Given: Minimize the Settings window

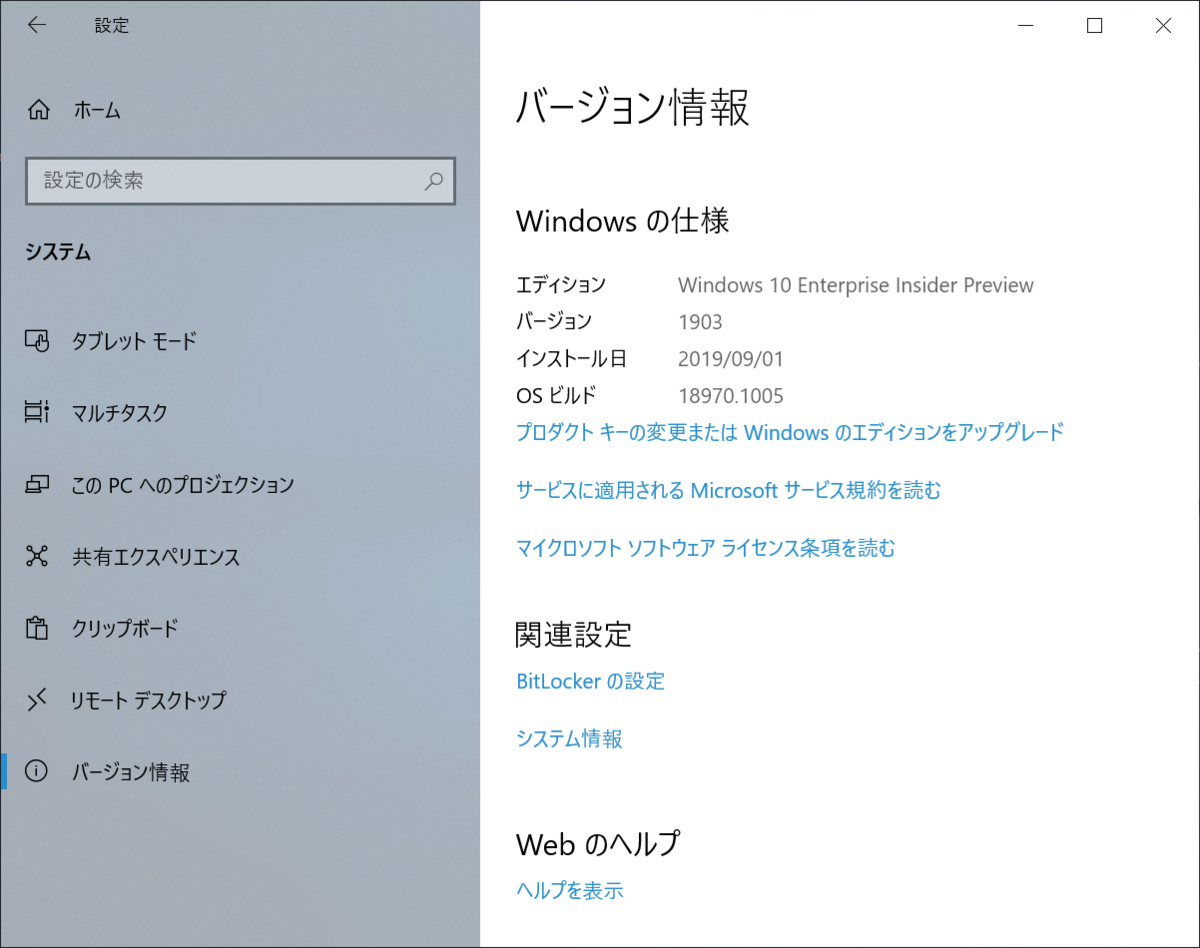Looking at the screenshot, I should click(x=1025, y=26).
